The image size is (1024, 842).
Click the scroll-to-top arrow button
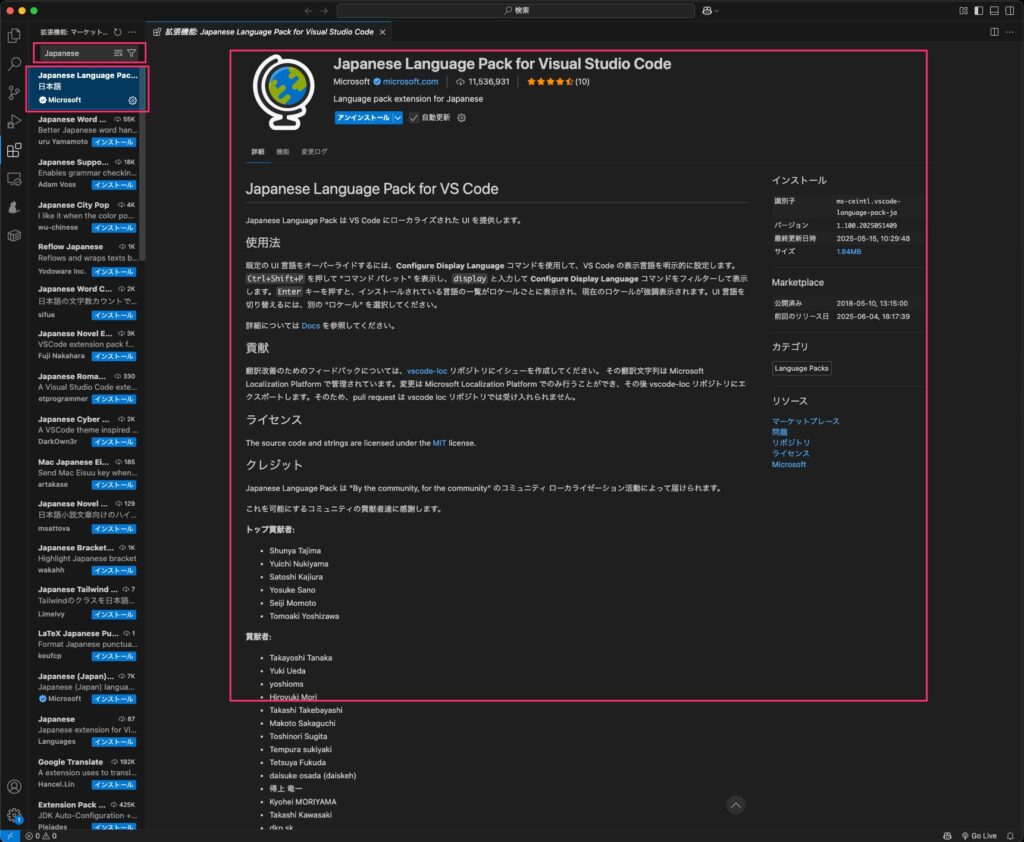tap(735, 805)
